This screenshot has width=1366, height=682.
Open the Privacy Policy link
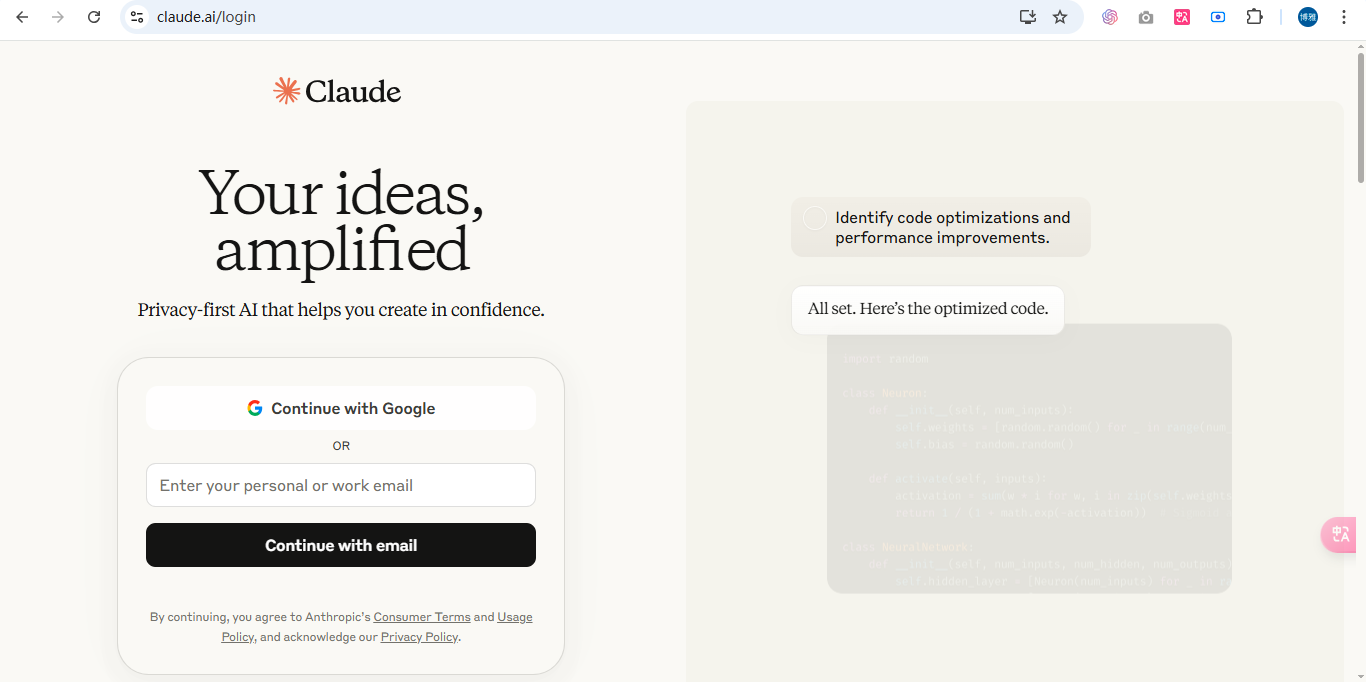419,637
